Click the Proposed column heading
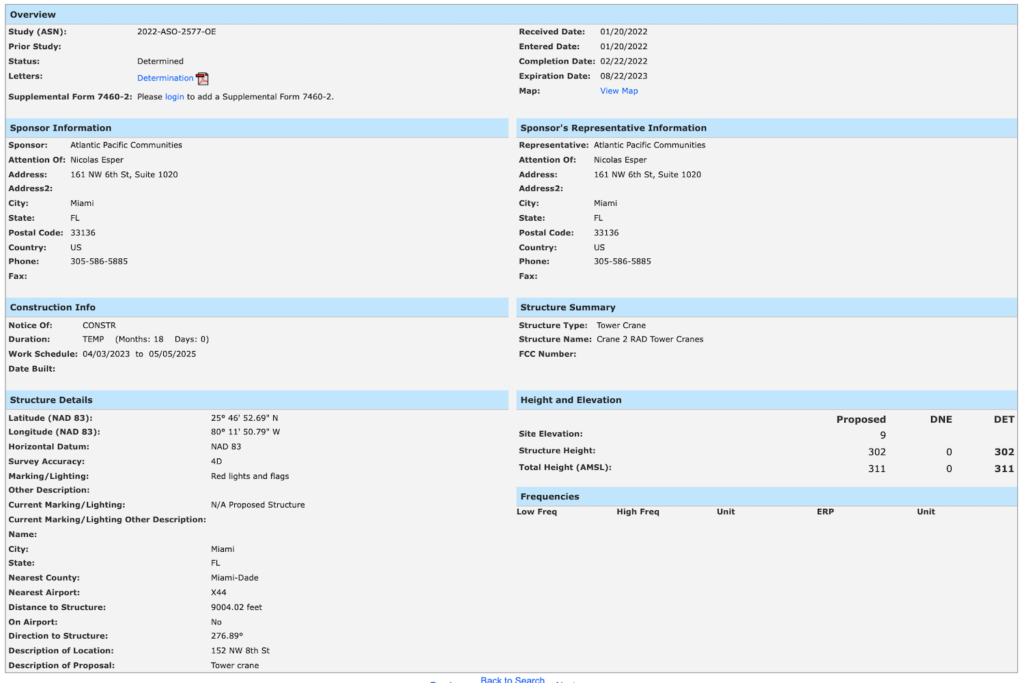The height and width of the screenshot is (683, 1024). point(860,420)
